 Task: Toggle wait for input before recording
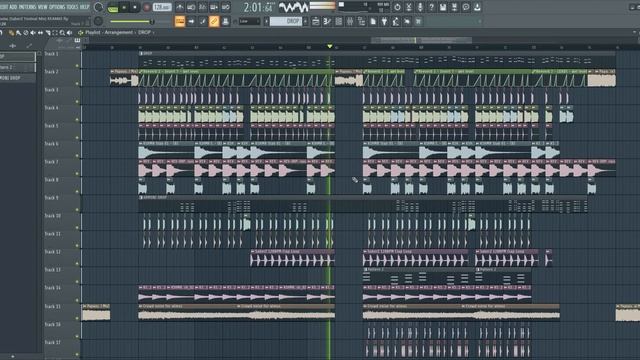click(x=191, y=7)
